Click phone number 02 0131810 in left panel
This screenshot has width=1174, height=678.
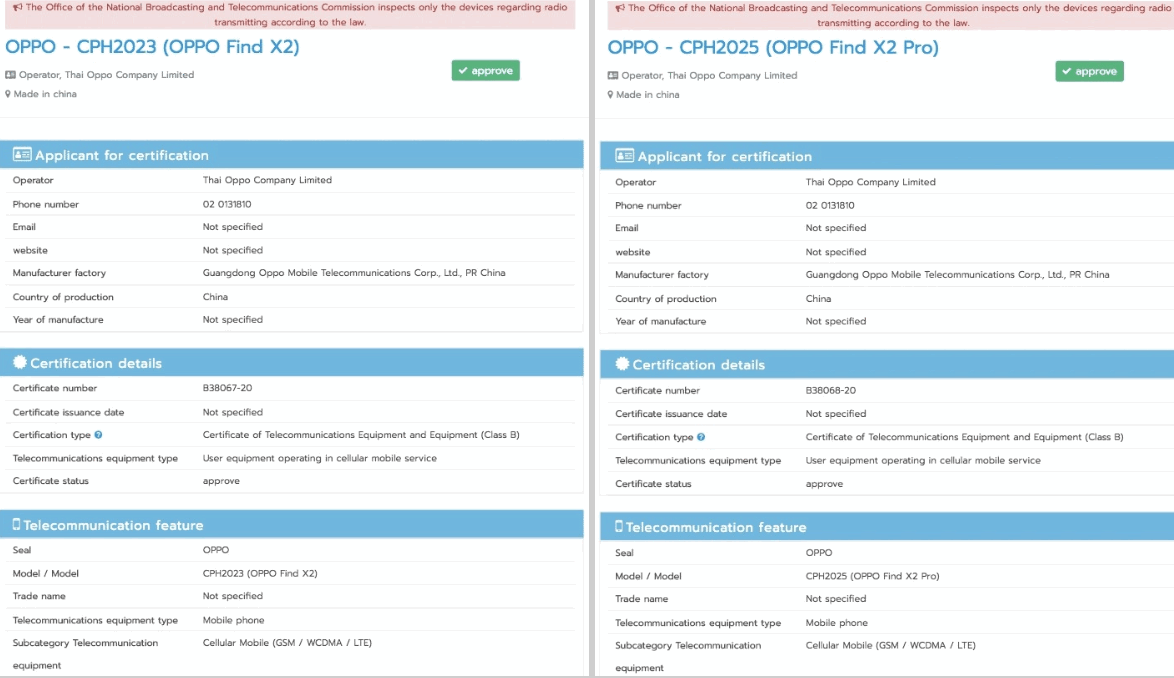[227, 204]
